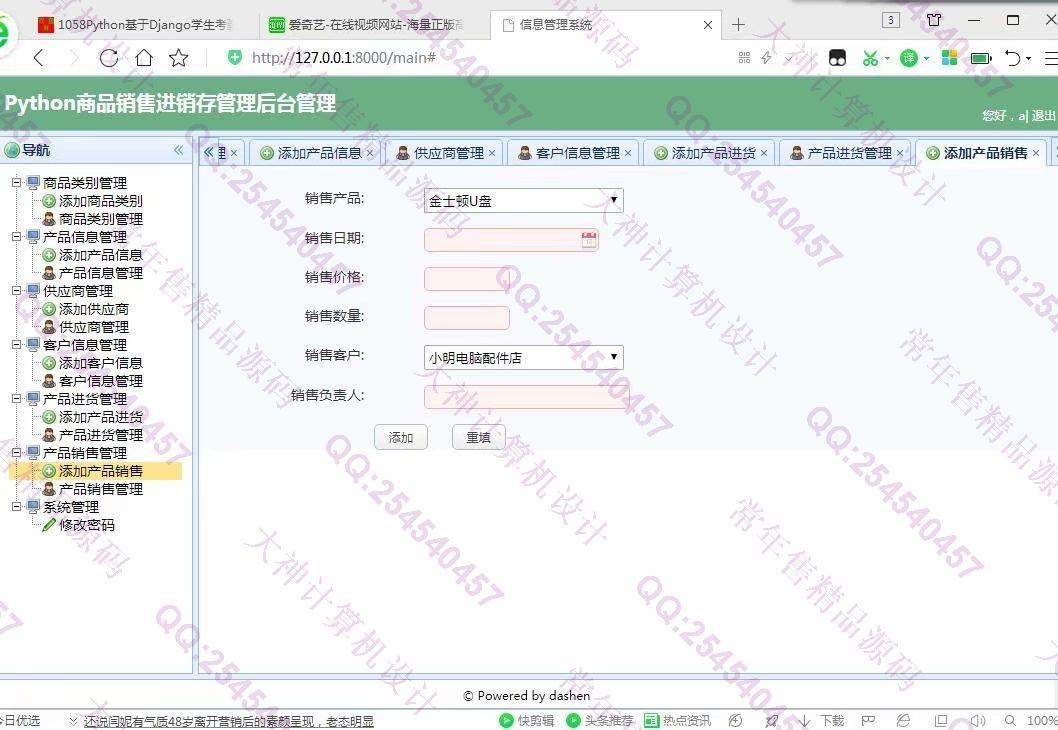Reload the page with refresh icon
Viewport: 1058px width, 730px height.
coord(109,58)
